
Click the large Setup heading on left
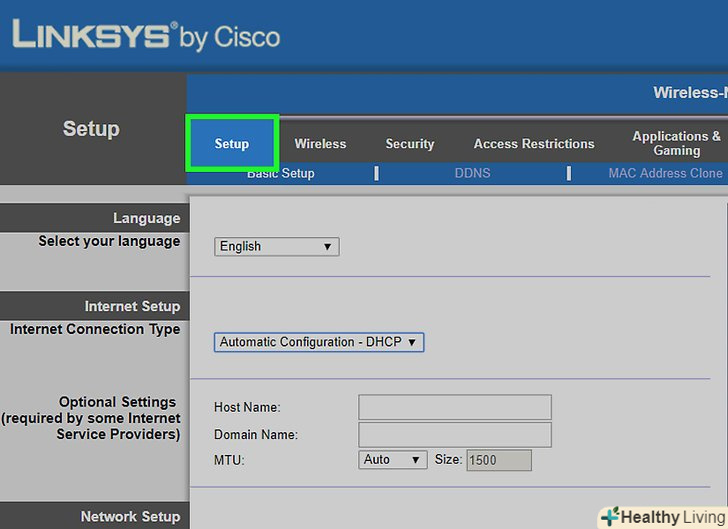click(91, 129)
